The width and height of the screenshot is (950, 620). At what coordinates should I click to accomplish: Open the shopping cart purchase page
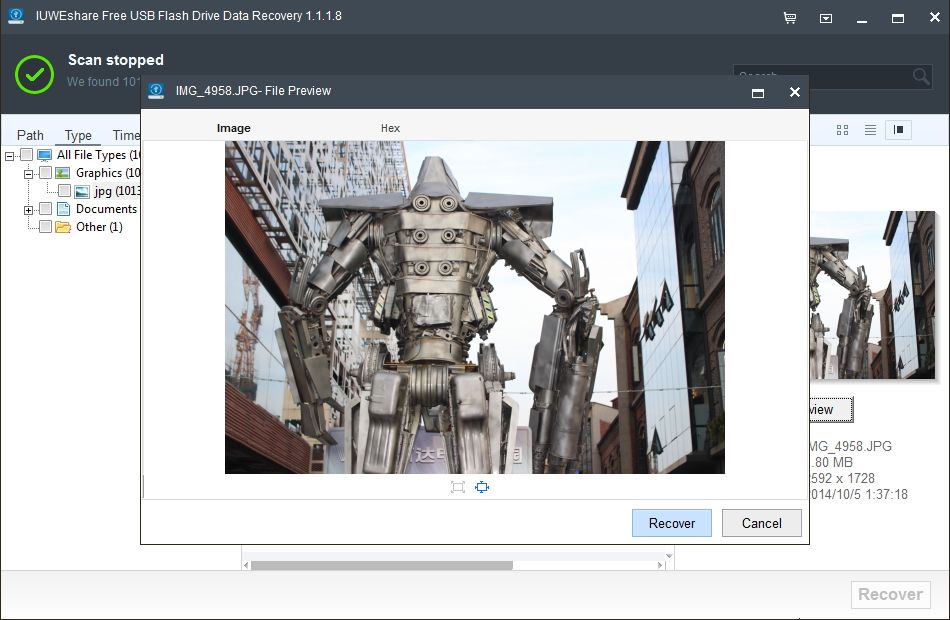pos(789,17)
